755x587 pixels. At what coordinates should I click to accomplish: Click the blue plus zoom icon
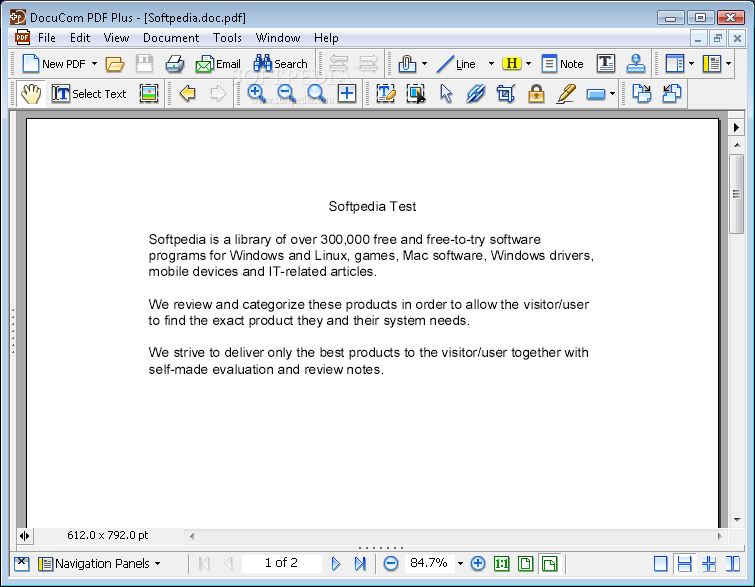[x=347, y=93]
